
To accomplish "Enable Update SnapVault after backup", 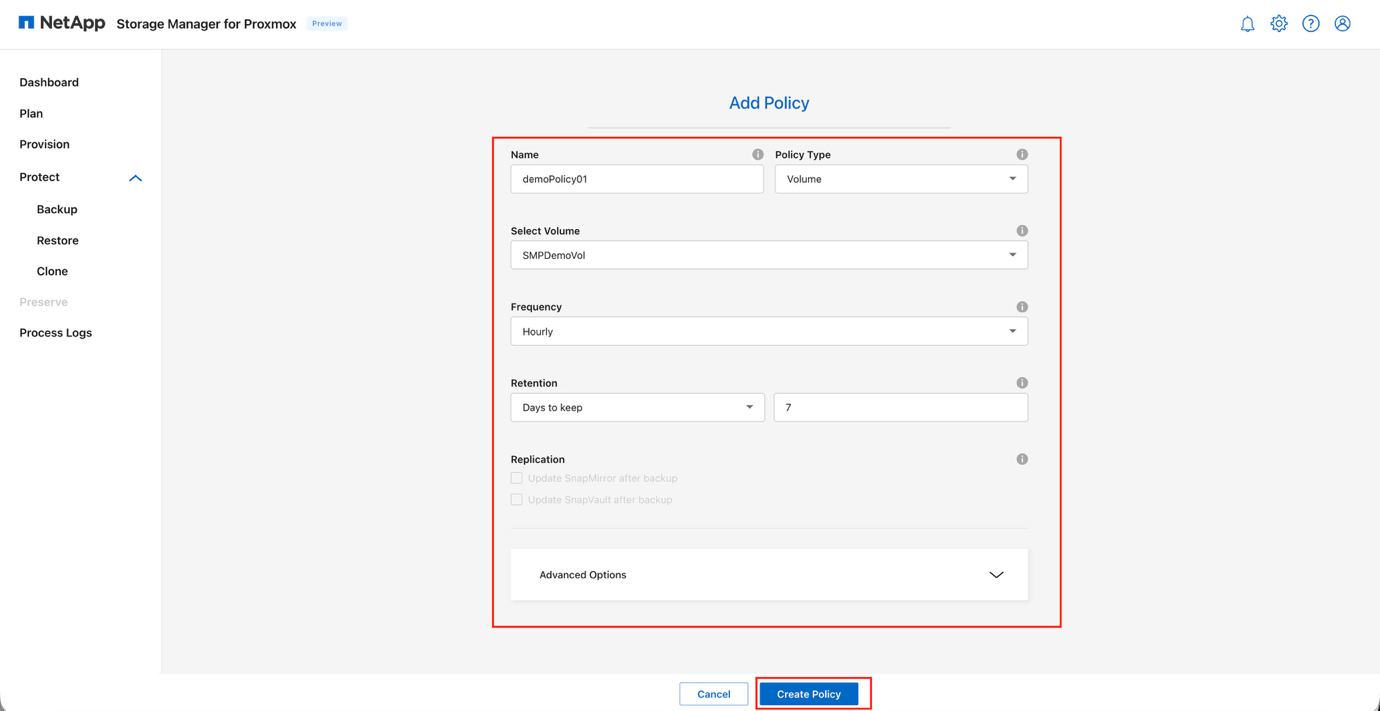I will pos(517,499).
